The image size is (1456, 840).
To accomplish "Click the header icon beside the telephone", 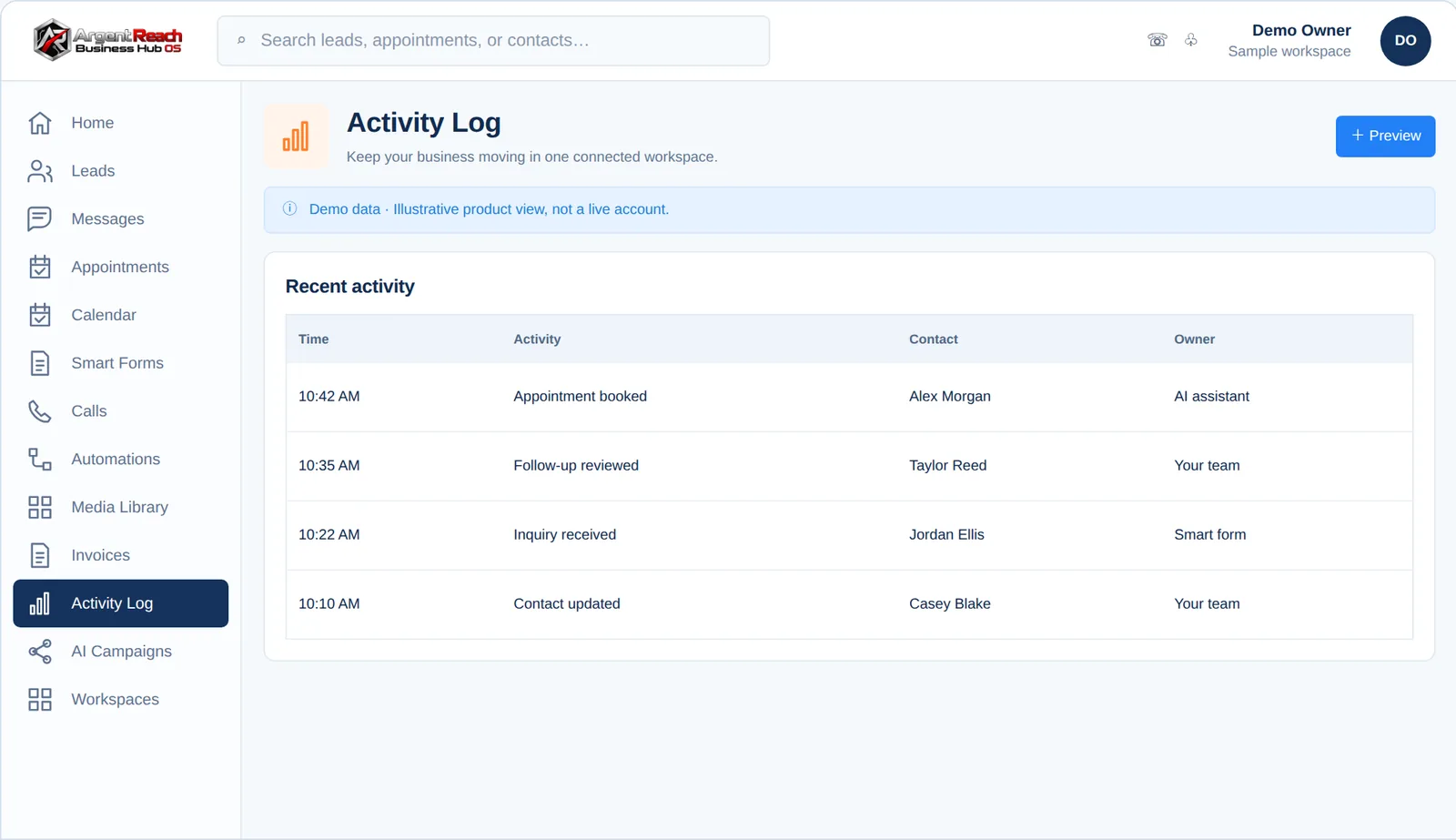I will pos(1191,40).
